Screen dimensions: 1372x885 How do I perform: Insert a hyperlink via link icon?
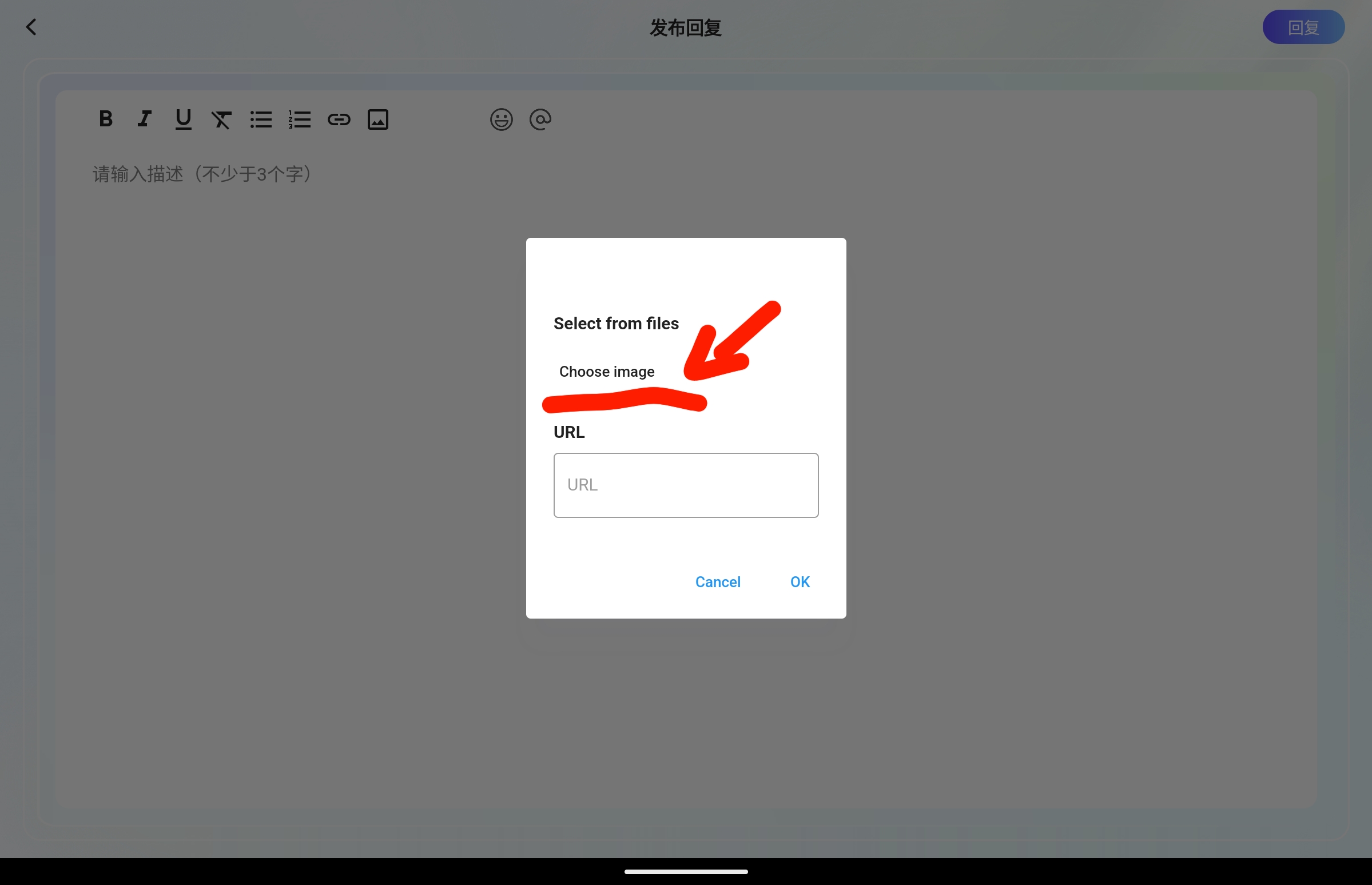[x=339, y=119]
